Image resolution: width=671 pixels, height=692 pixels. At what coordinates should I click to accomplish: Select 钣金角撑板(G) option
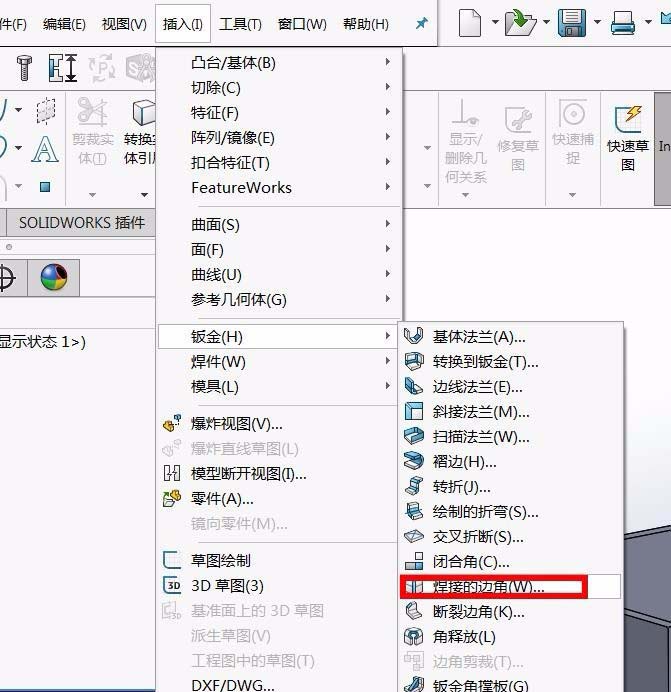pos(511,684)
